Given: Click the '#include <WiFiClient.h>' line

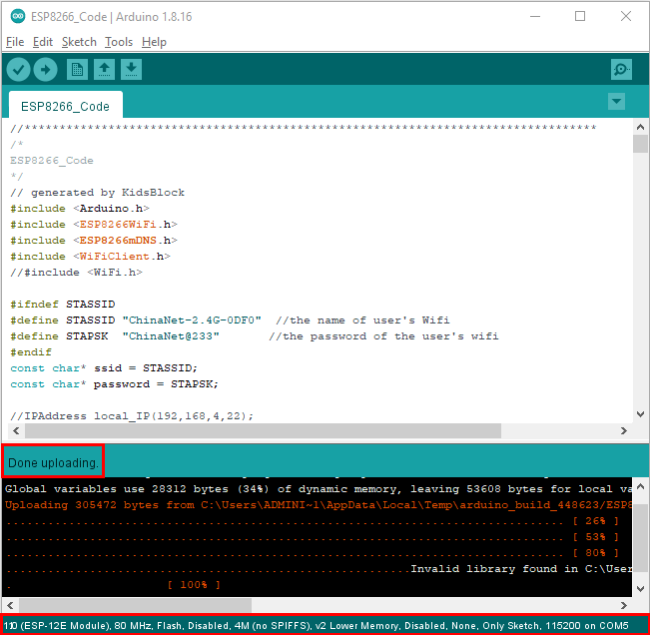Looking at the screenshot, I should pos(90,256).
